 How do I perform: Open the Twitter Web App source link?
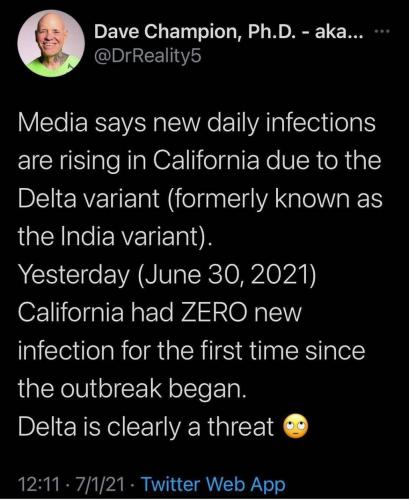214,484
